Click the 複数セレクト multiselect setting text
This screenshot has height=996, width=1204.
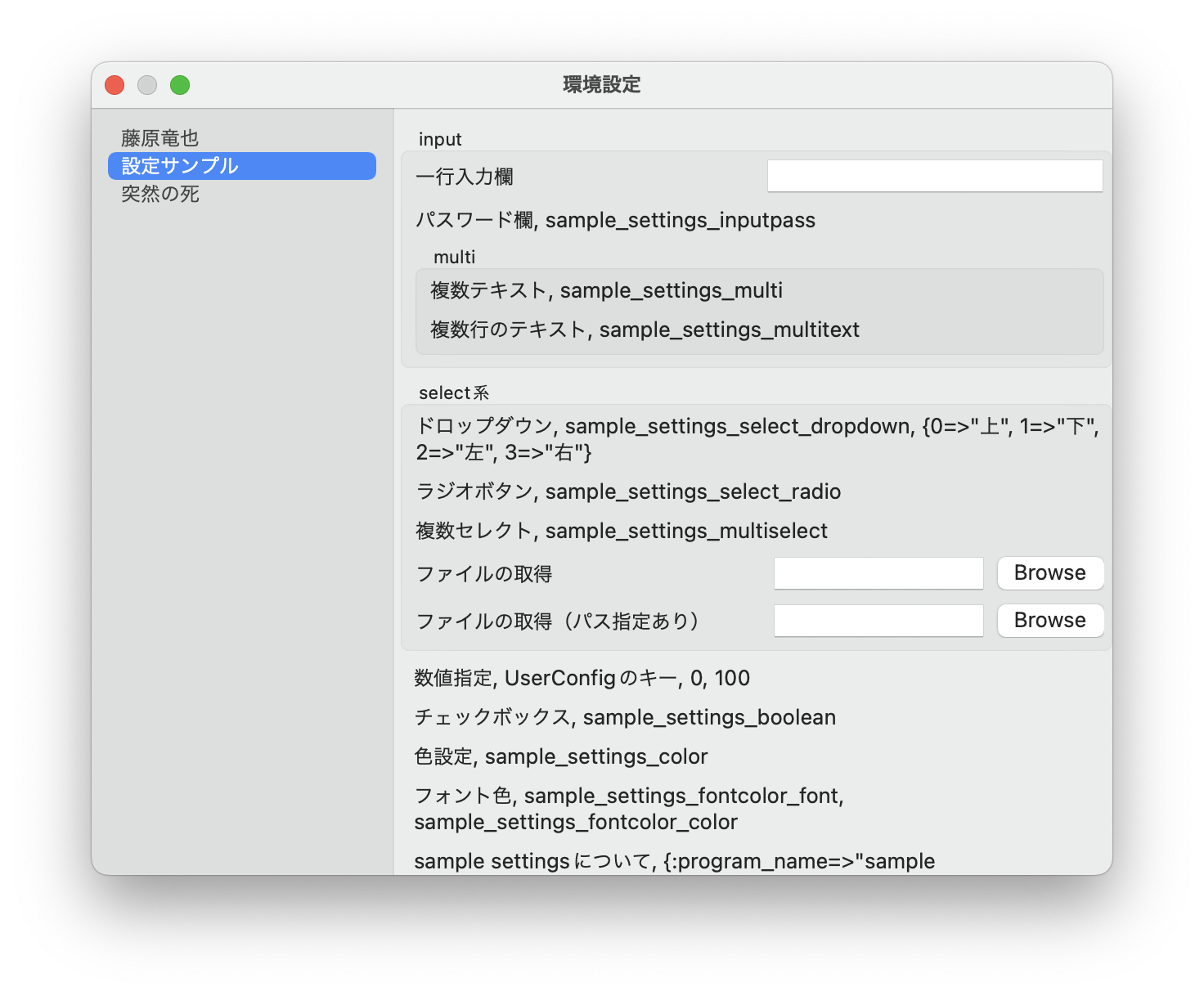click(622, 531)
